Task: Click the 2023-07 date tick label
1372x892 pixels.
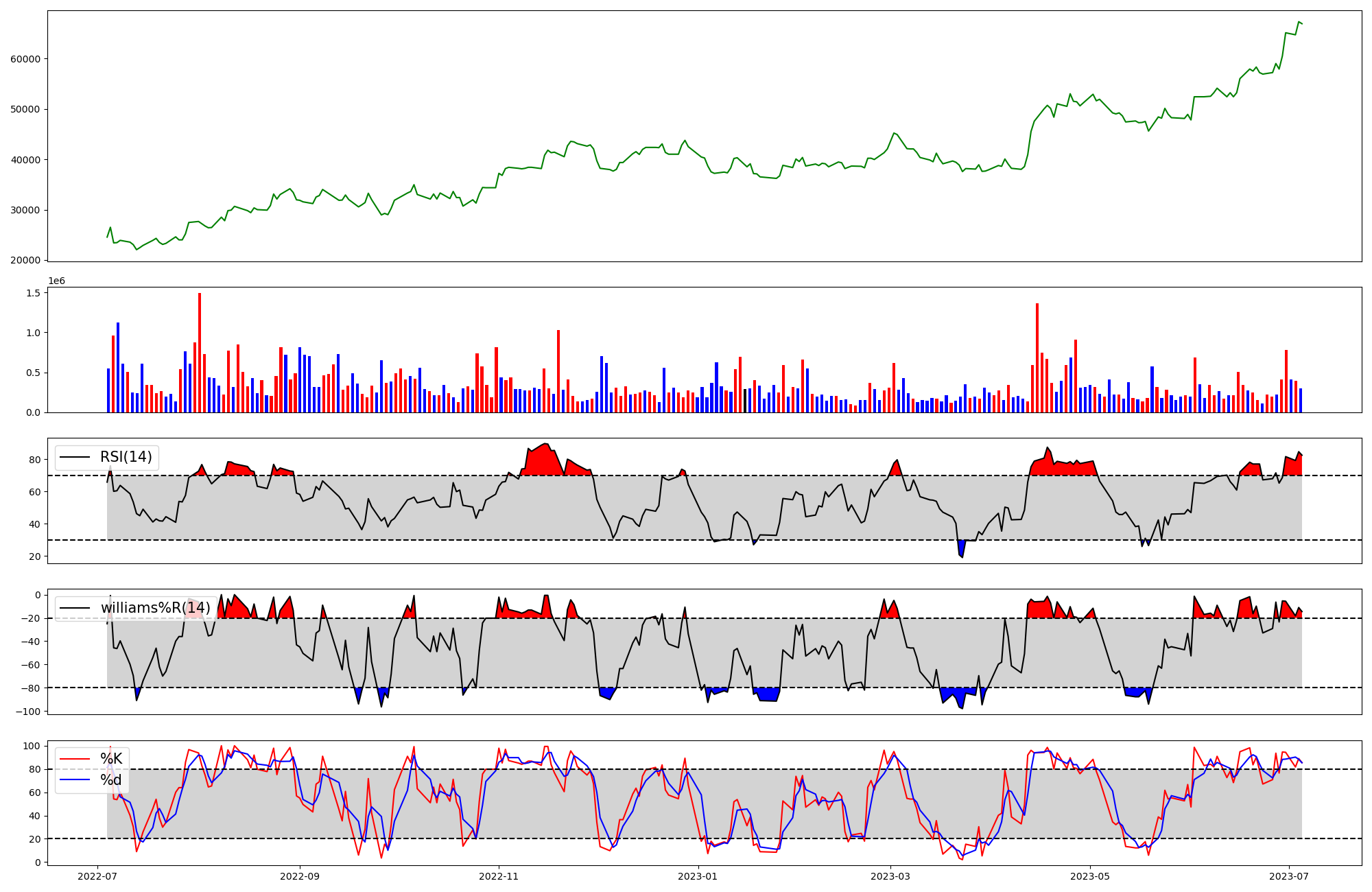Action: coord(1288,876)
